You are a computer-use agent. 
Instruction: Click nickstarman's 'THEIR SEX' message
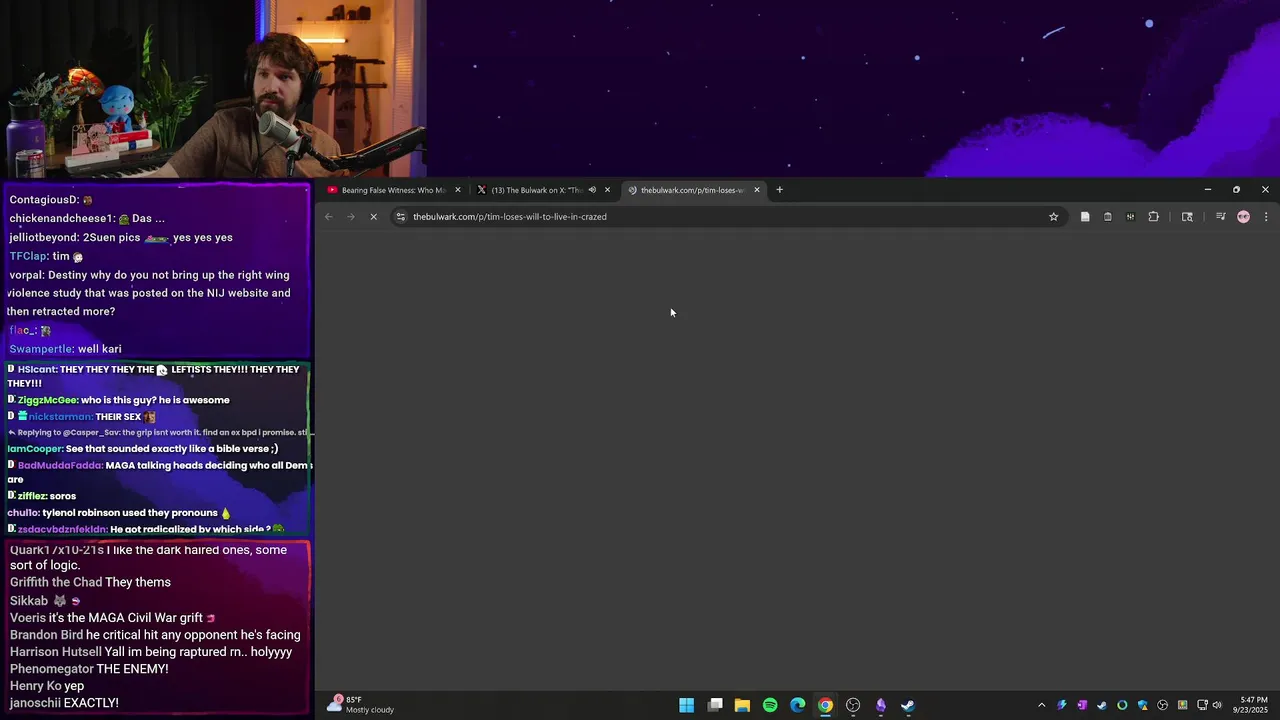82,417
